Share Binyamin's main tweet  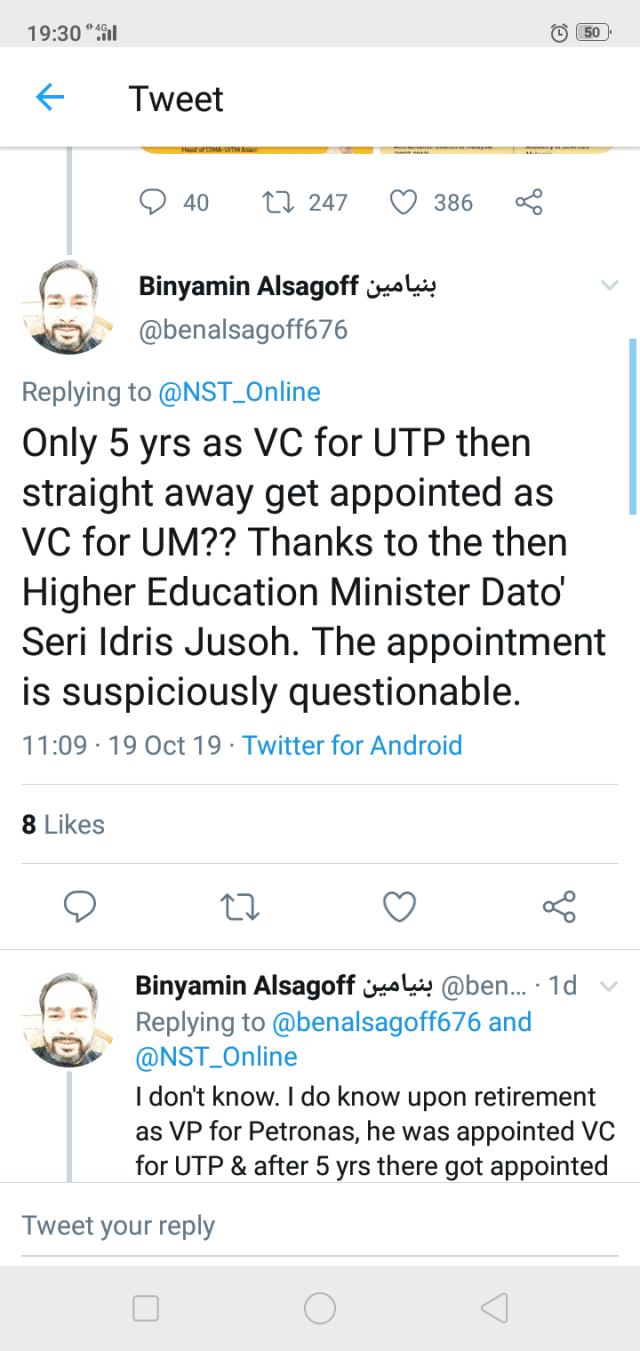click(558, 907)
